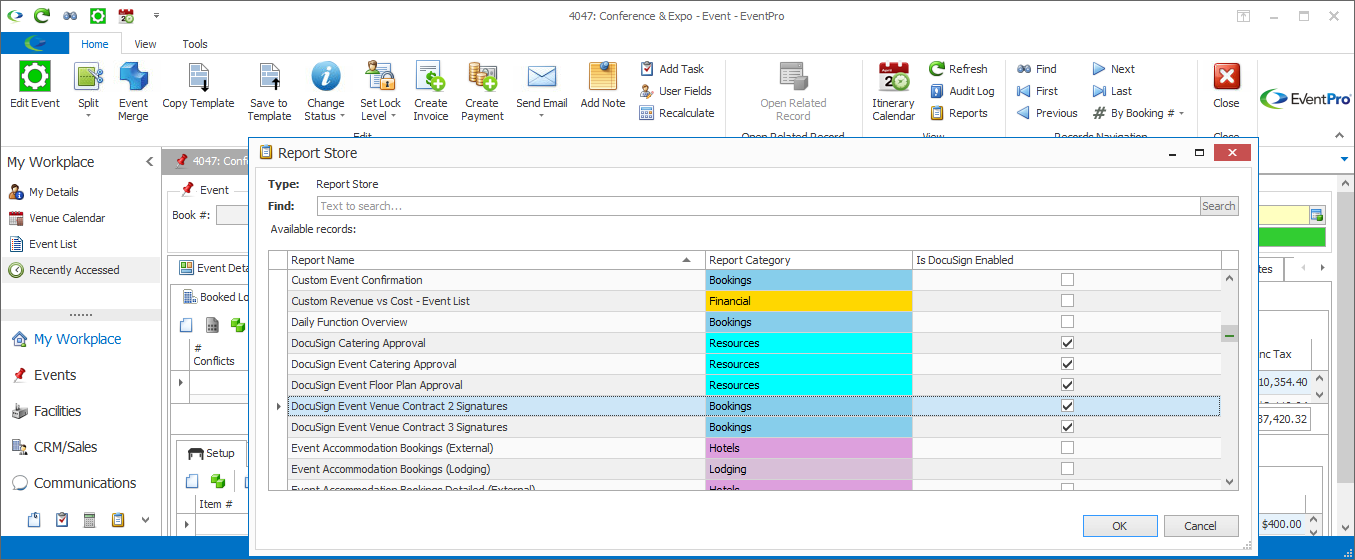Switch to the Home ribbon tab
Viewport: 1355px width, 560px height.
[95, 44]
